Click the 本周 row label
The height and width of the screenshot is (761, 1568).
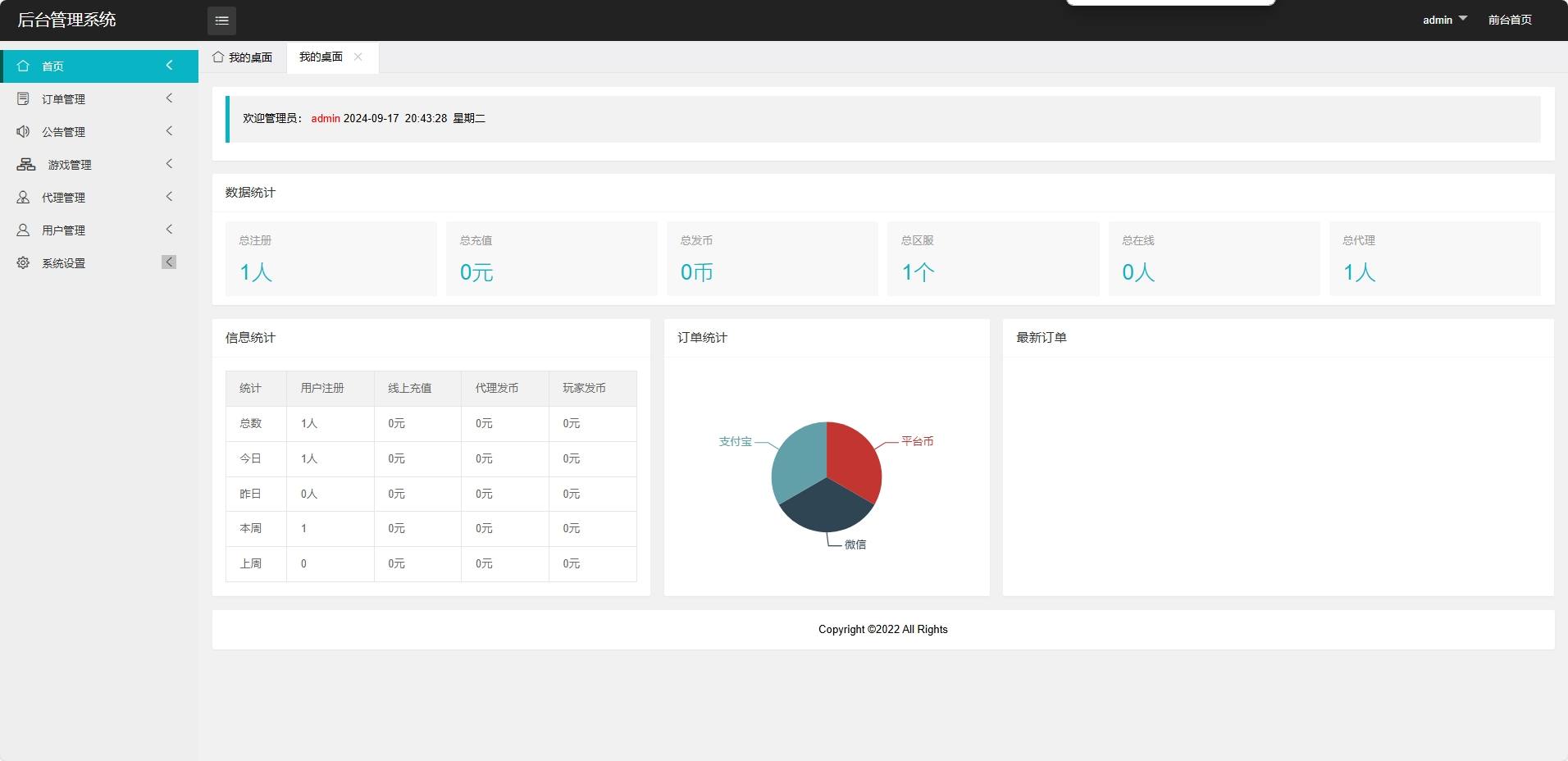point(250,528)
